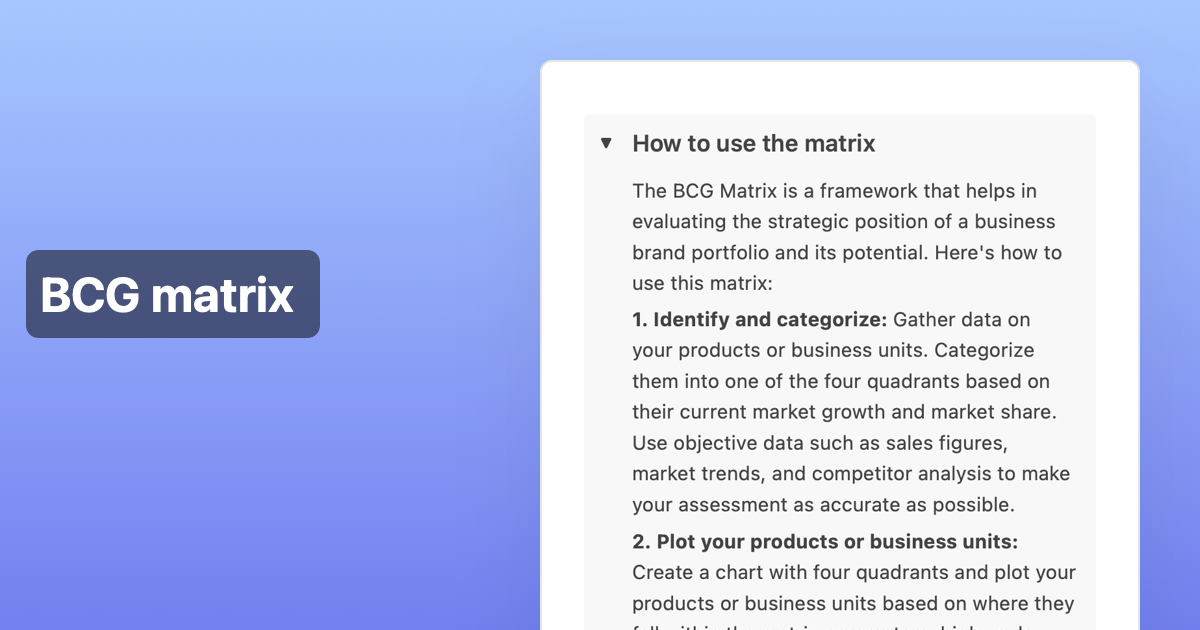Click the line "products or business units based on where they"
This screenshot has width=1200, height=630.
[853, 604]
